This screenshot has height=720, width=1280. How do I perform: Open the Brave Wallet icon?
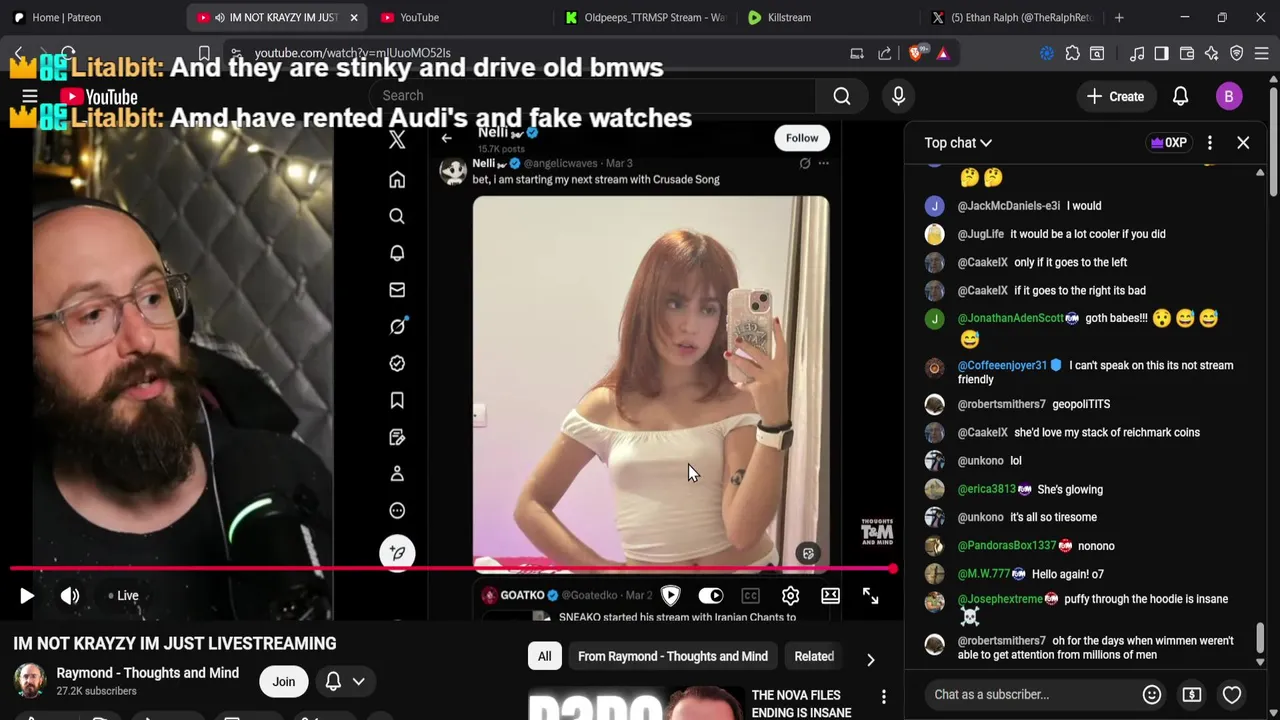1187,53
